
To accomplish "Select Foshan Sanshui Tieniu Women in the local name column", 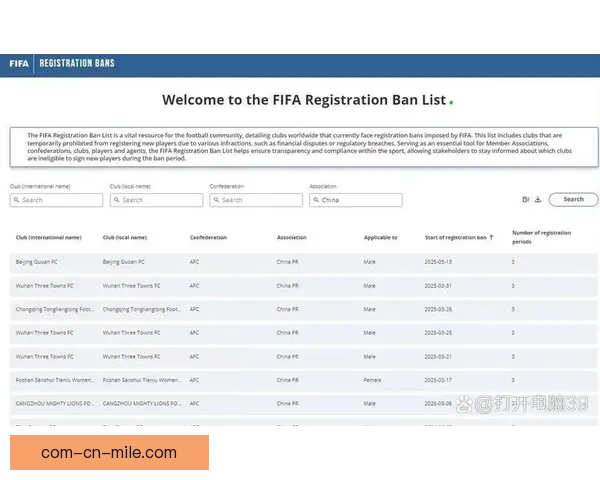I will click(x=142, y=380).
